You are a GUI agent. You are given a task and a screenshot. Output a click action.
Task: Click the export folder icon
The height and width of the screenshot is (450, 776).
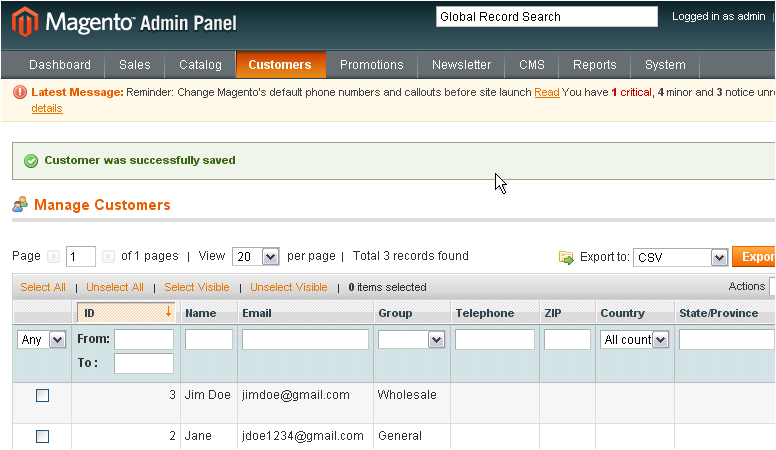pos(566,257)
